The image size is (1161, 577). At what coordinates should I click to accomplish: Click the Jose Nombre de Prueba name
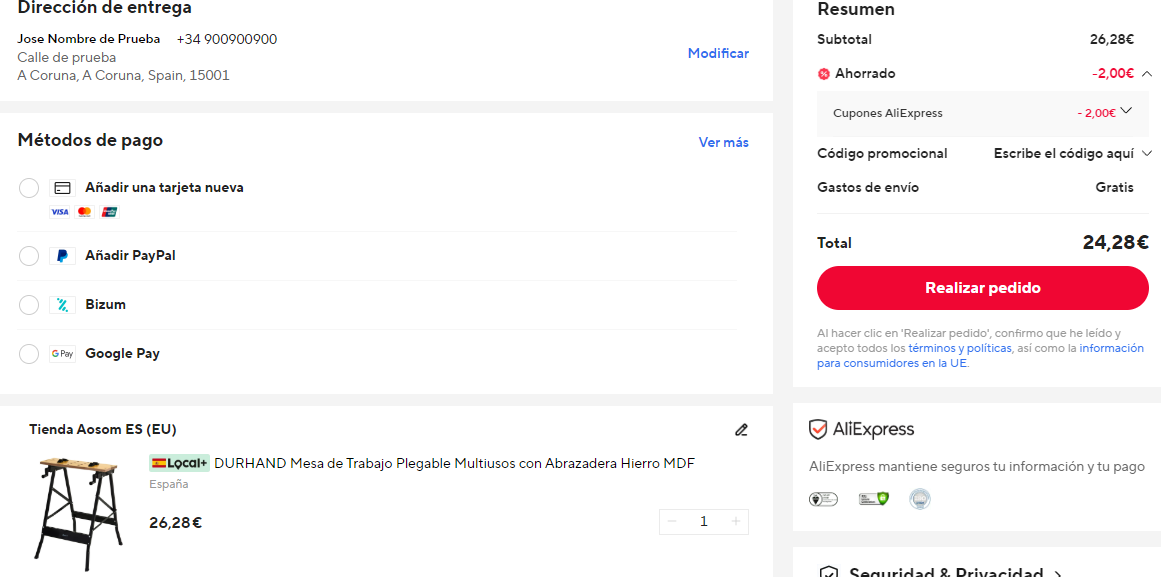(x=89, y=39)
